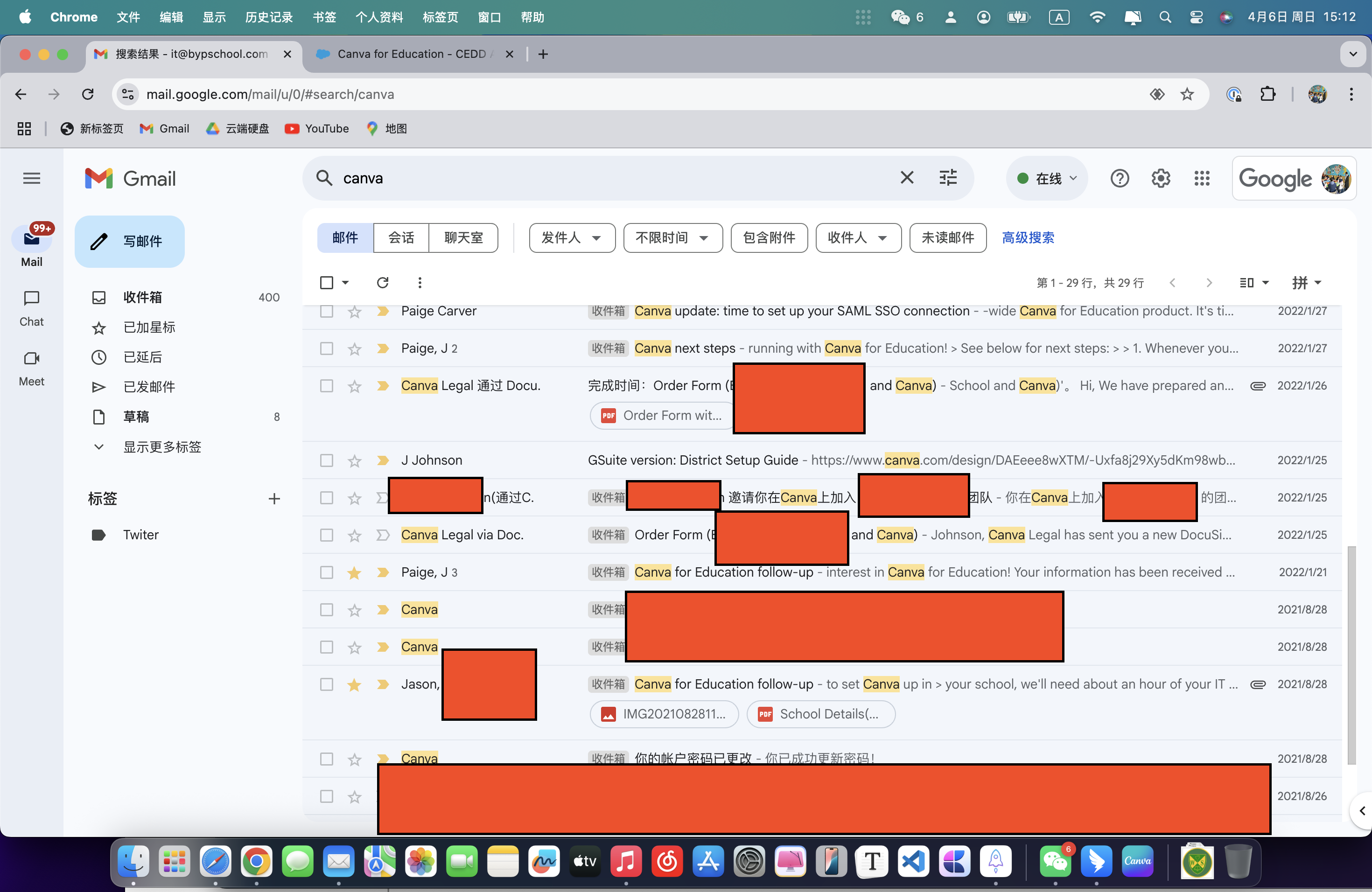Viewport: 1372px width, 892px height.
Task: Toggle the 包含附件 has-attachment filter
Action: [x=769, y=238]
